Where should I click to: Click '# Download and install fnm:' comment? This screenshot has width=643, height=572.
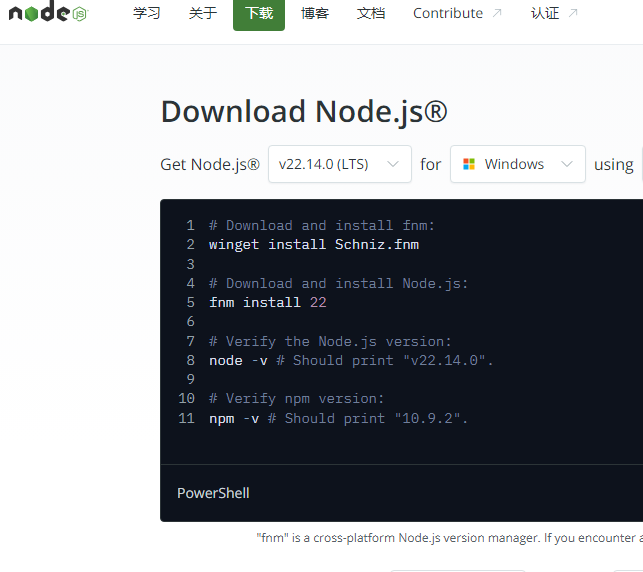click(x=321, y=225)
